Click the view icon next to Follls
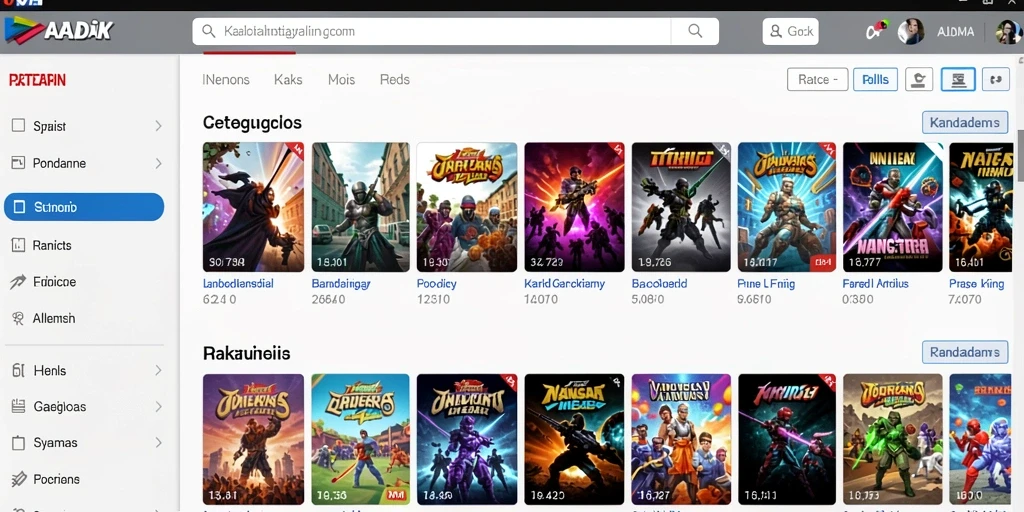The height and width of the screenshot is (512, 1024). pyautogui.click(x=919, y=80)
